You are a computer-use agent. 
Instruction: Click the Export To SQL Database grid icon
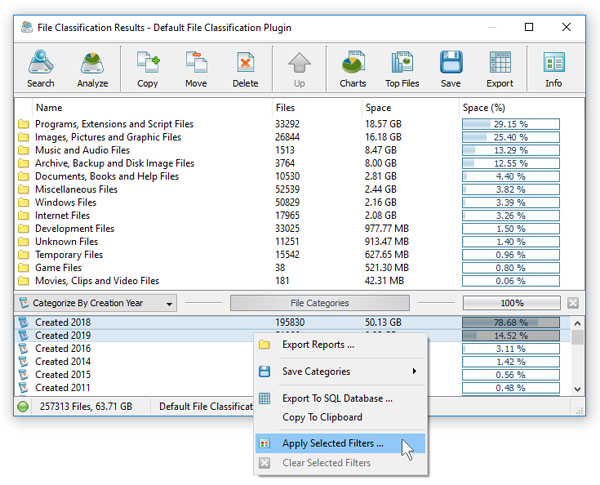pyautogui.click(x=264, y=398)
